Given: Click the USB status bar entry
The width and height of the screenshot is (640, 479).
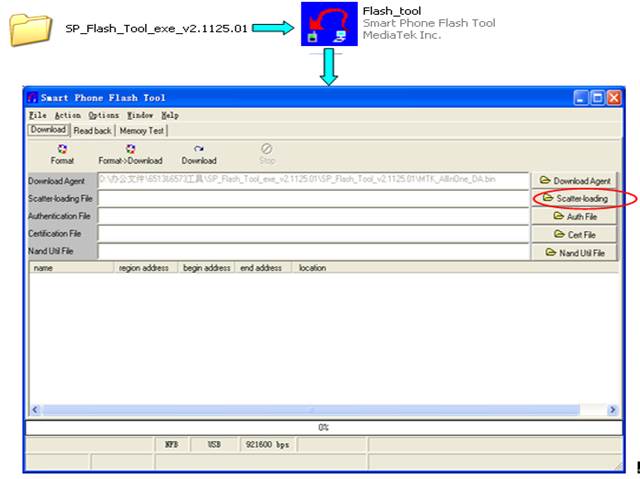Looking at the screenshot, I should 214,444.
